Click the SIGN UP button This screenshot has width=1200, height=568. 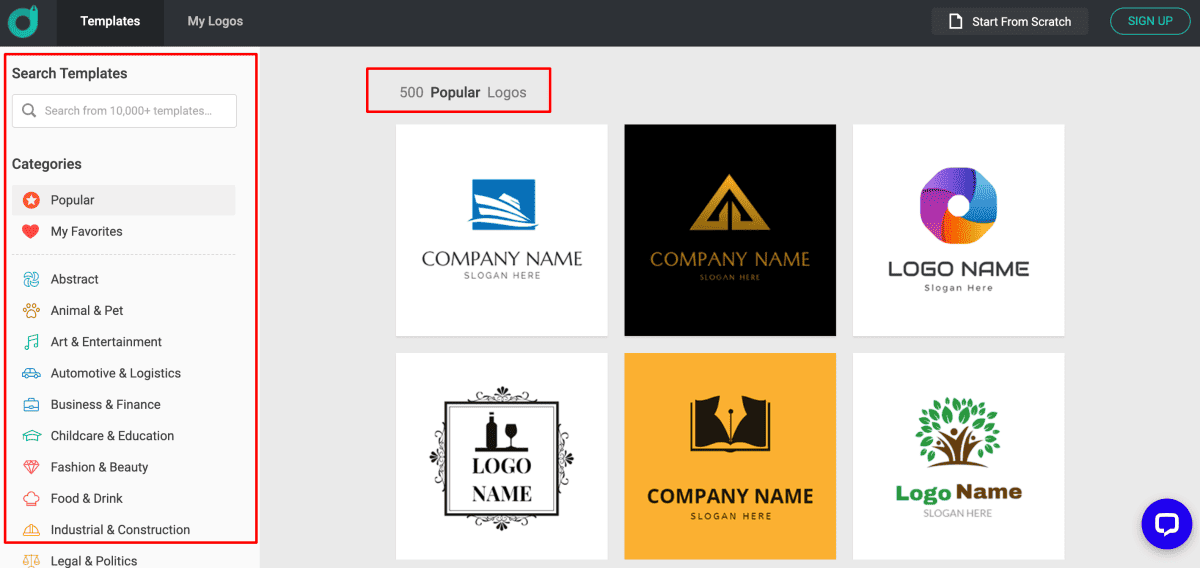coord(1150,21)
